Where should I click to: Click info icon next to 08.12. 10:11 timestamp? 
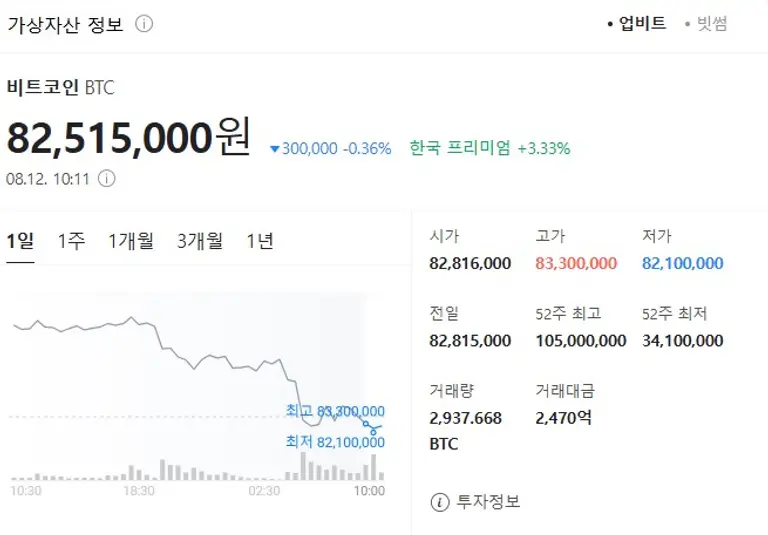(106, 179)
